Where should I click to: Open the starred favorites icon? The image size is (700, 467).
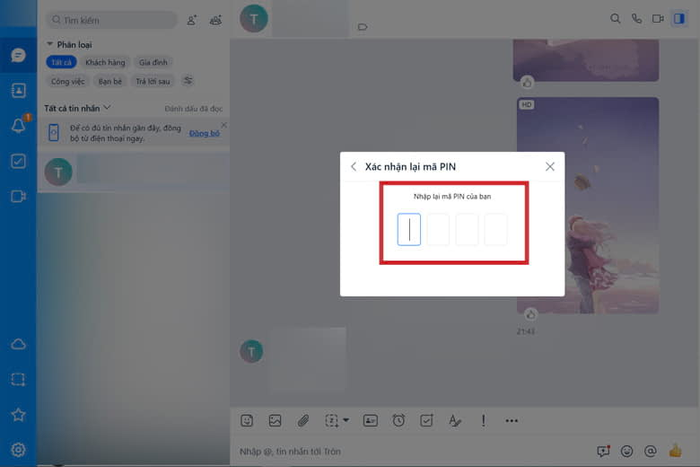click(18, 415)
